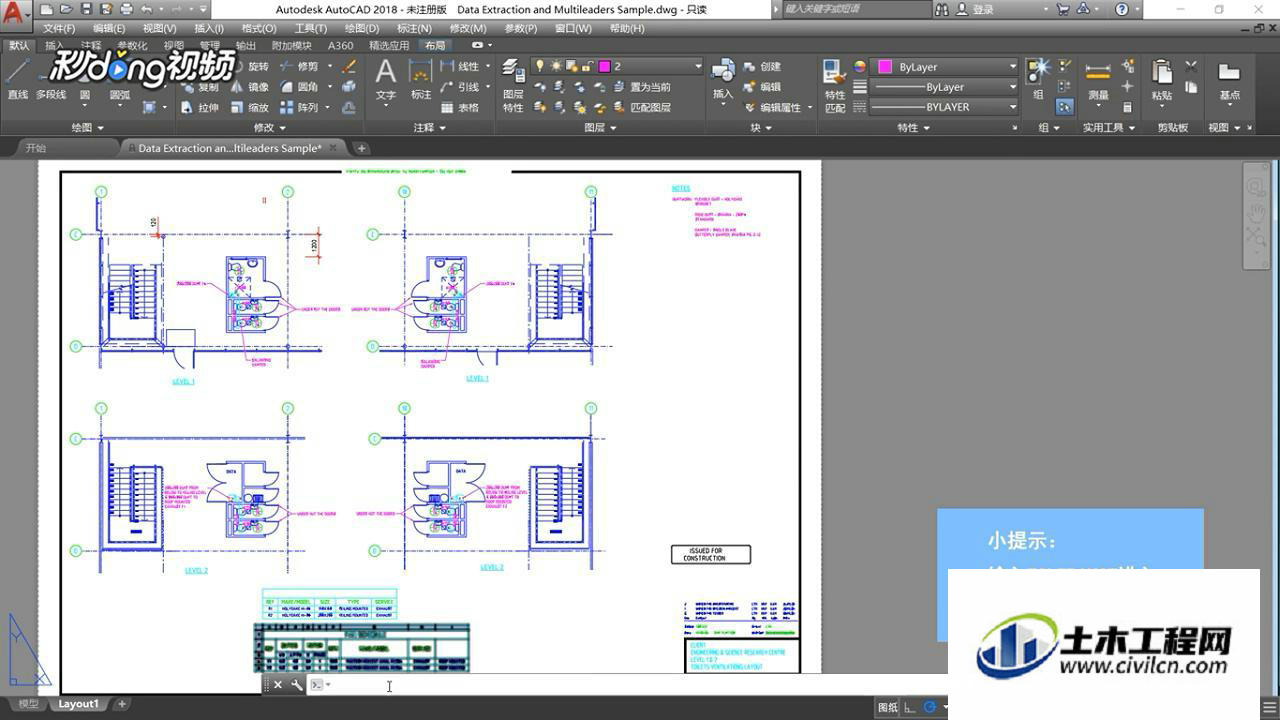1280x720 pixels.
Task: Click Match Properties (特性匹配) icon
Action: (x=834, y=85)
